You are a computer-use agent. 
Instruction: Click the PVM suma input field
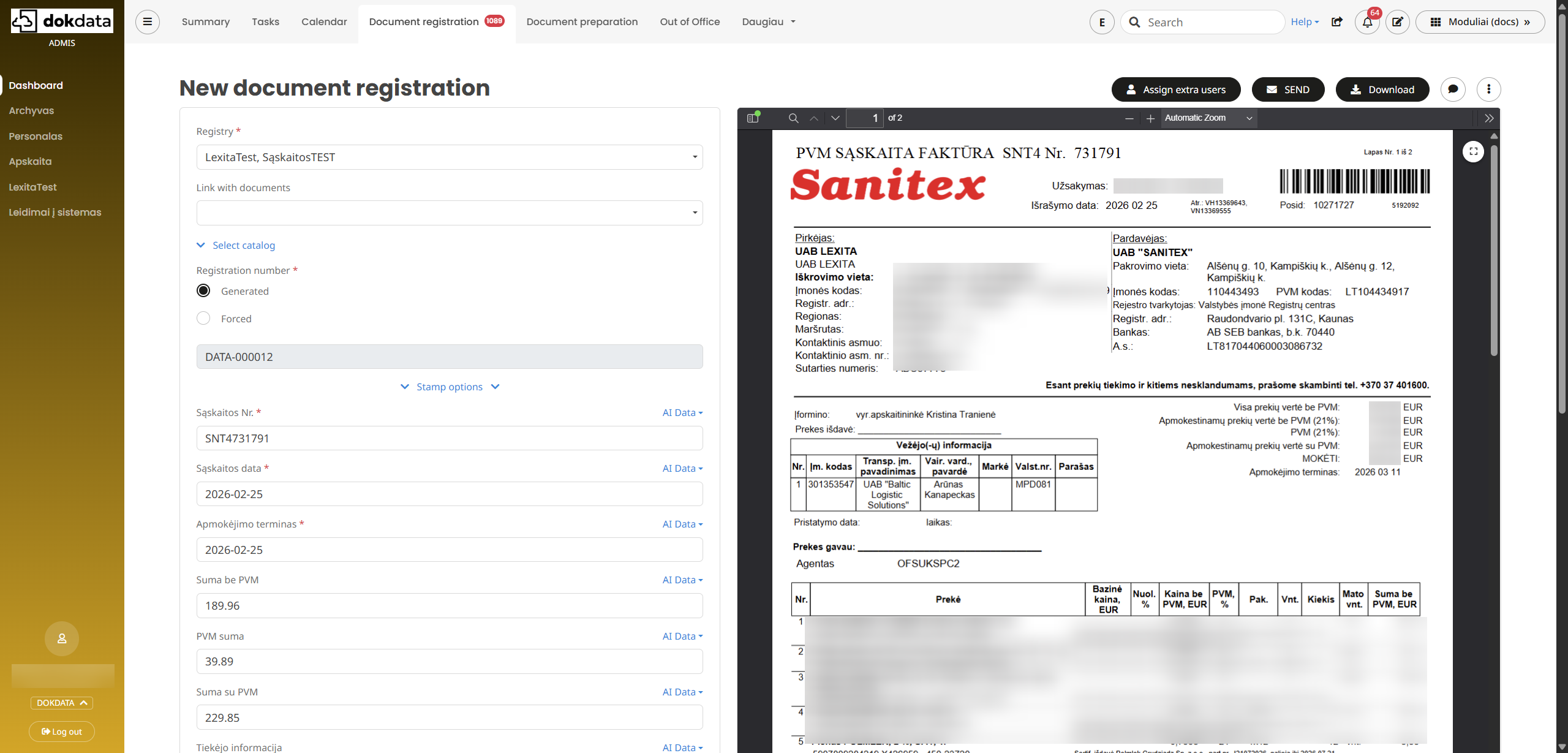[450, 661]
